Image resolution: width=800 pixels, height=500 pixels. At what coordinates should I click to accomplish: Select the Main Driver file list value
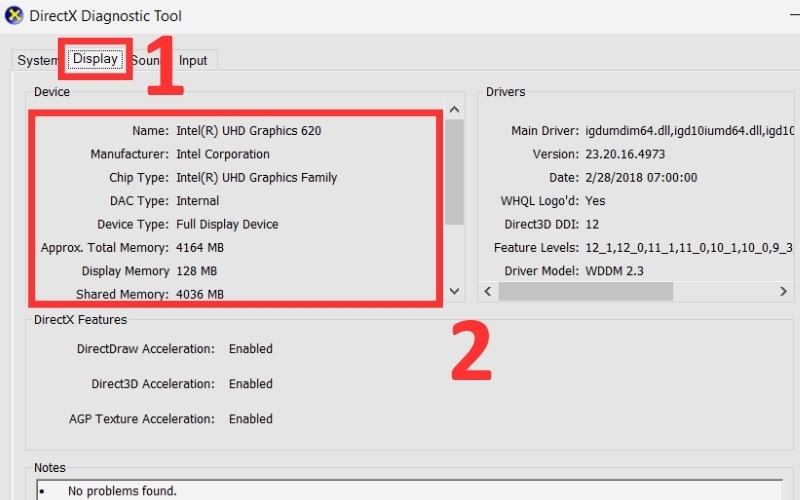tap(689, 131)
